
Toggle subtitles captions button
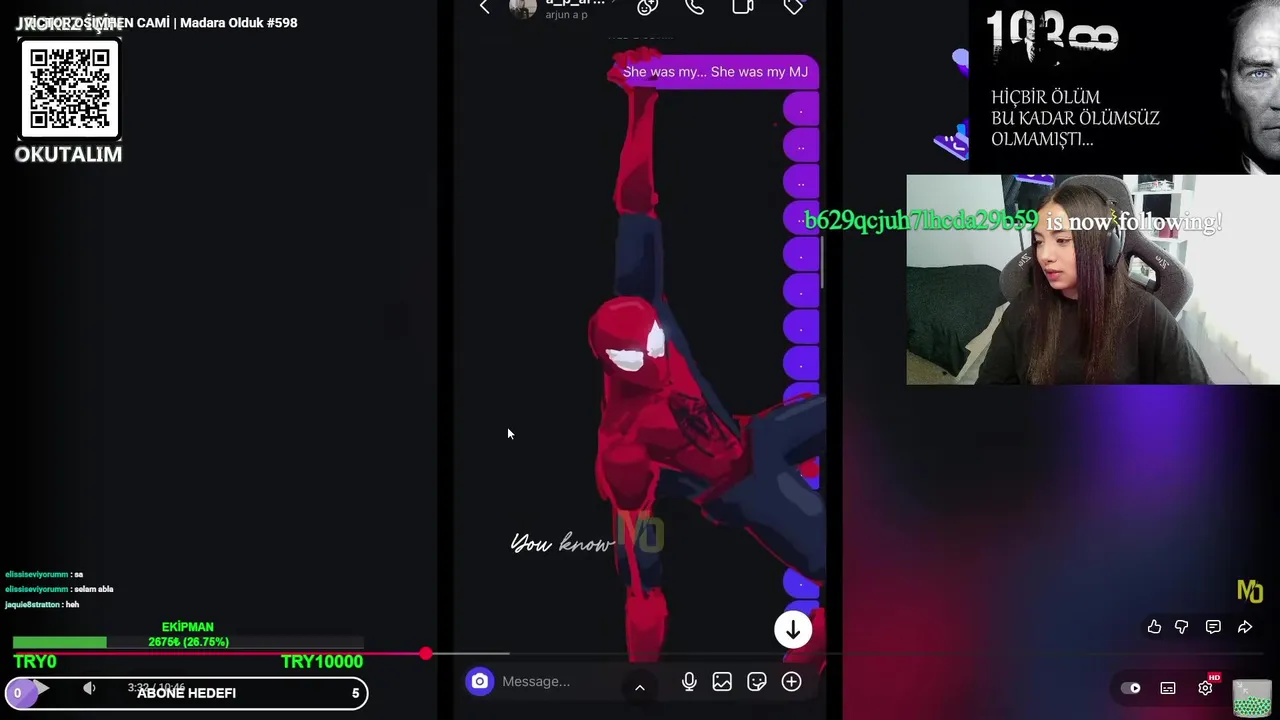pyautogui.click(x=1168, y=688)
